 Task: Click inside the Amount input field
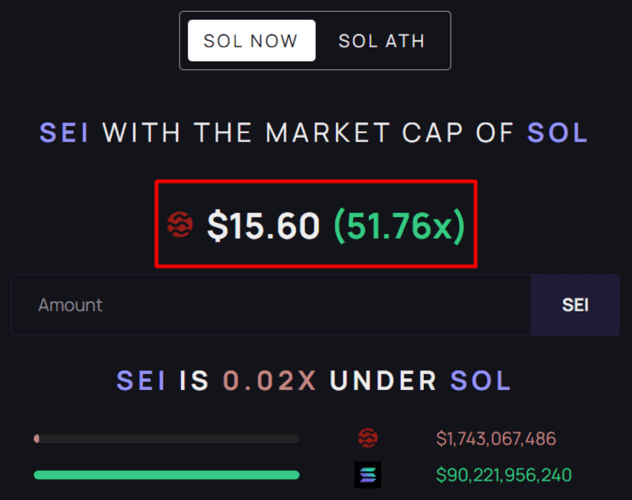coord(270,305)
